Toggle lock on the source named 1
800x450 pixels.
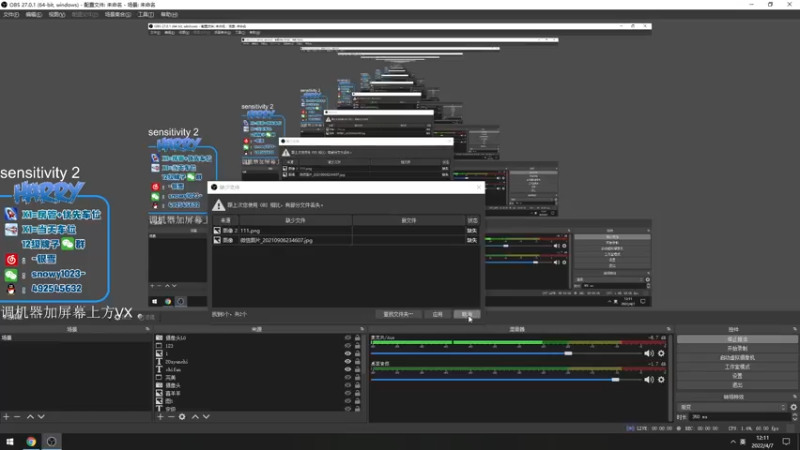(357, 354)
